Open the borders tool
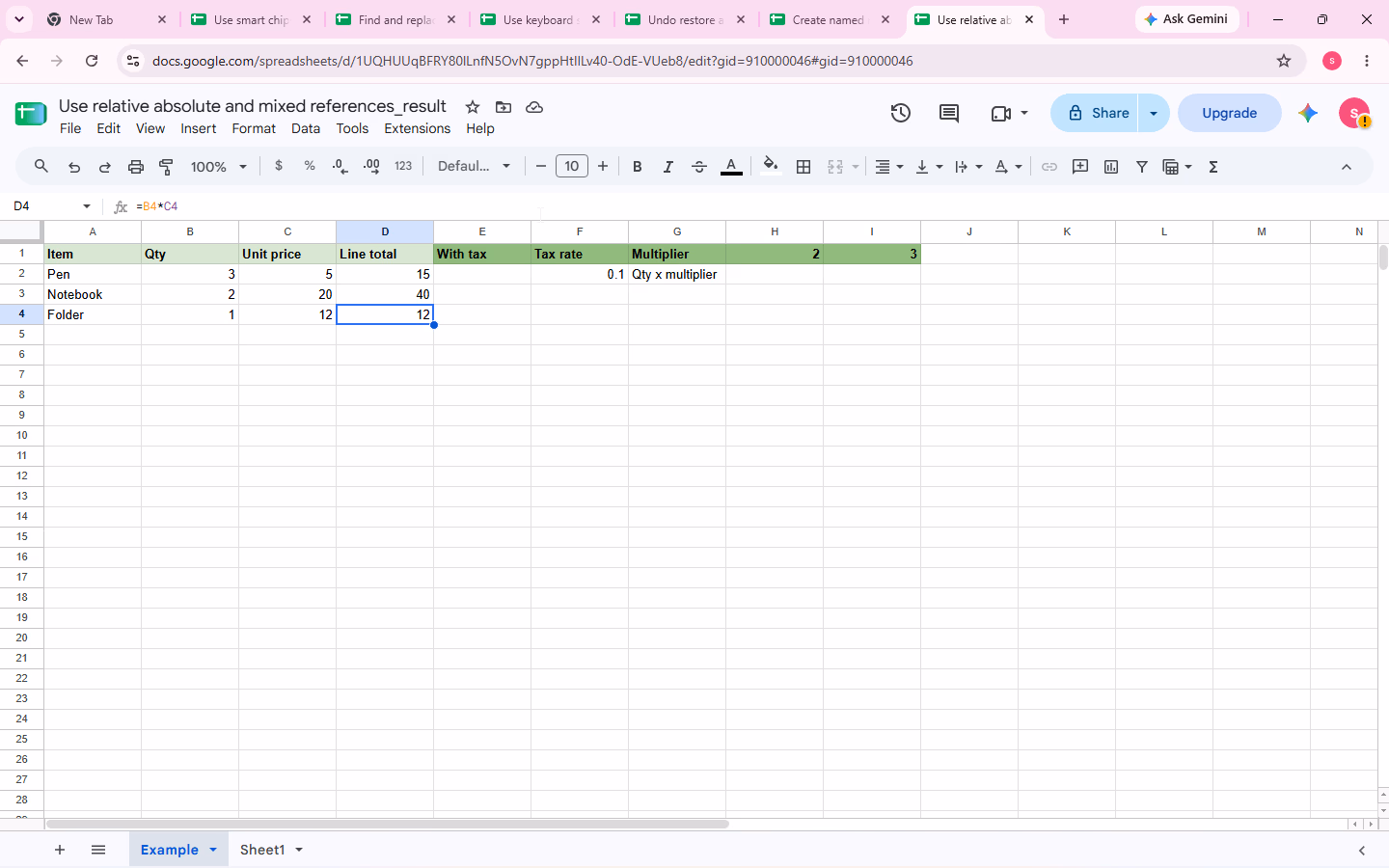Image resolution: width=1389 pixels, height=868 pixels. [x=803, y=167]
